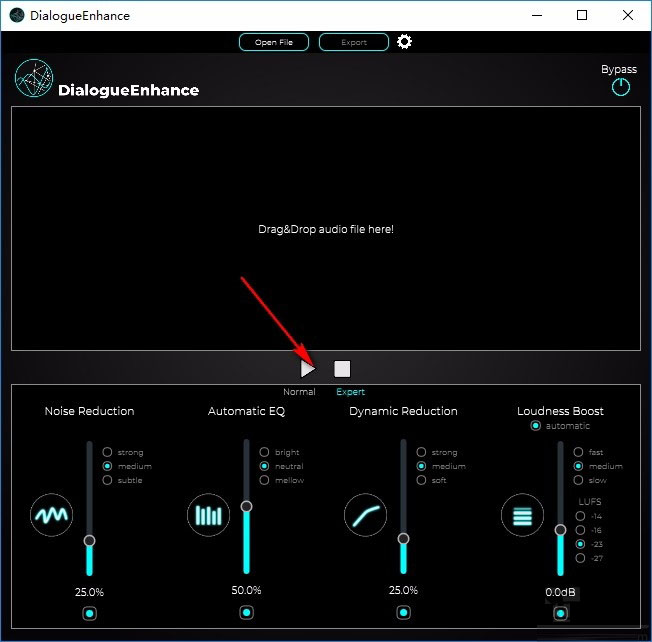Viewport: 652px width, 642px height.
Task: Select neutral Automatic EQ option
Action: (x=264, y=466)
